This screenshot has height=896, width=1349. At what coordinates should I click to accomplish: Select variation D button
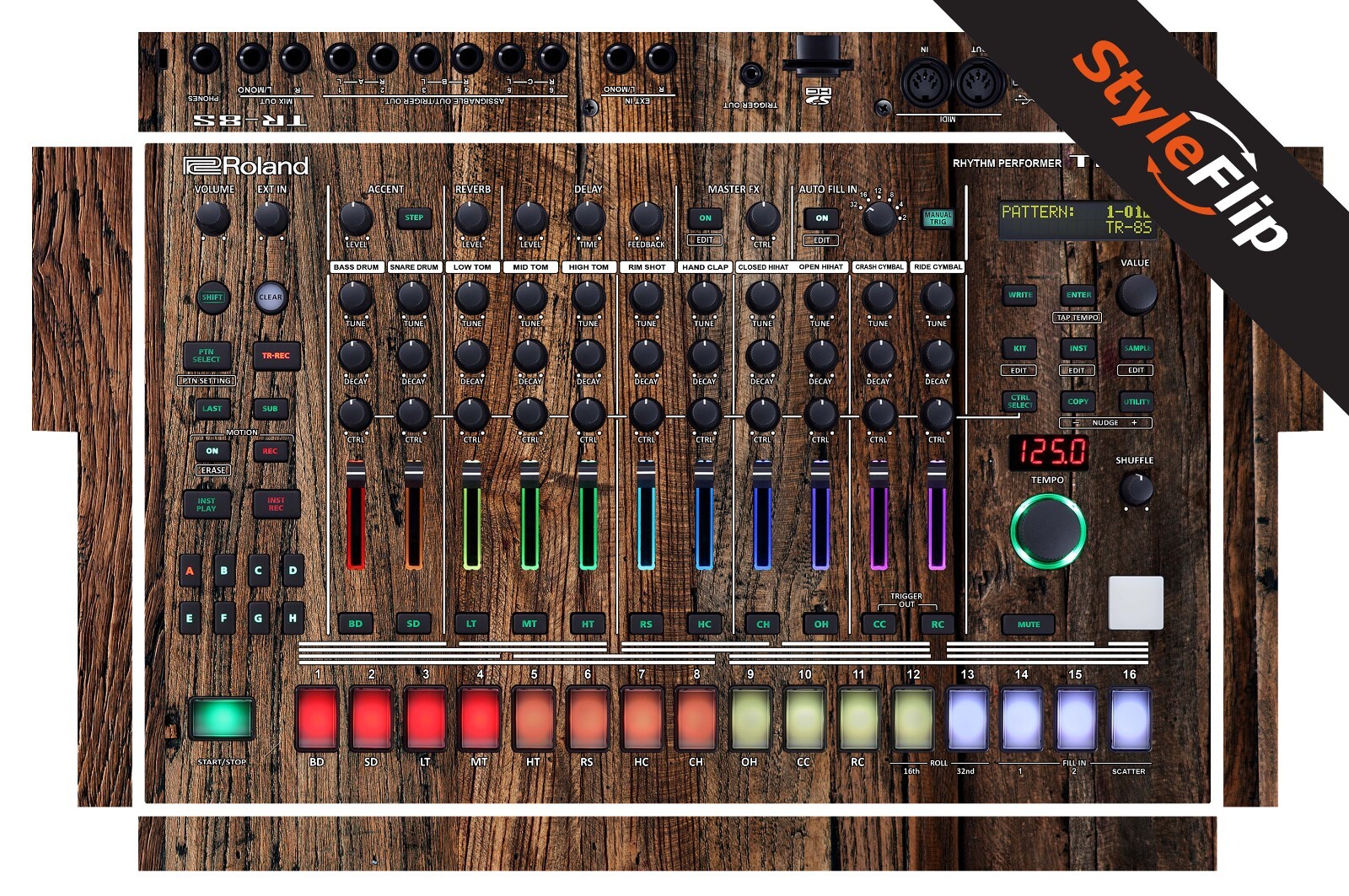pos(293,571)
